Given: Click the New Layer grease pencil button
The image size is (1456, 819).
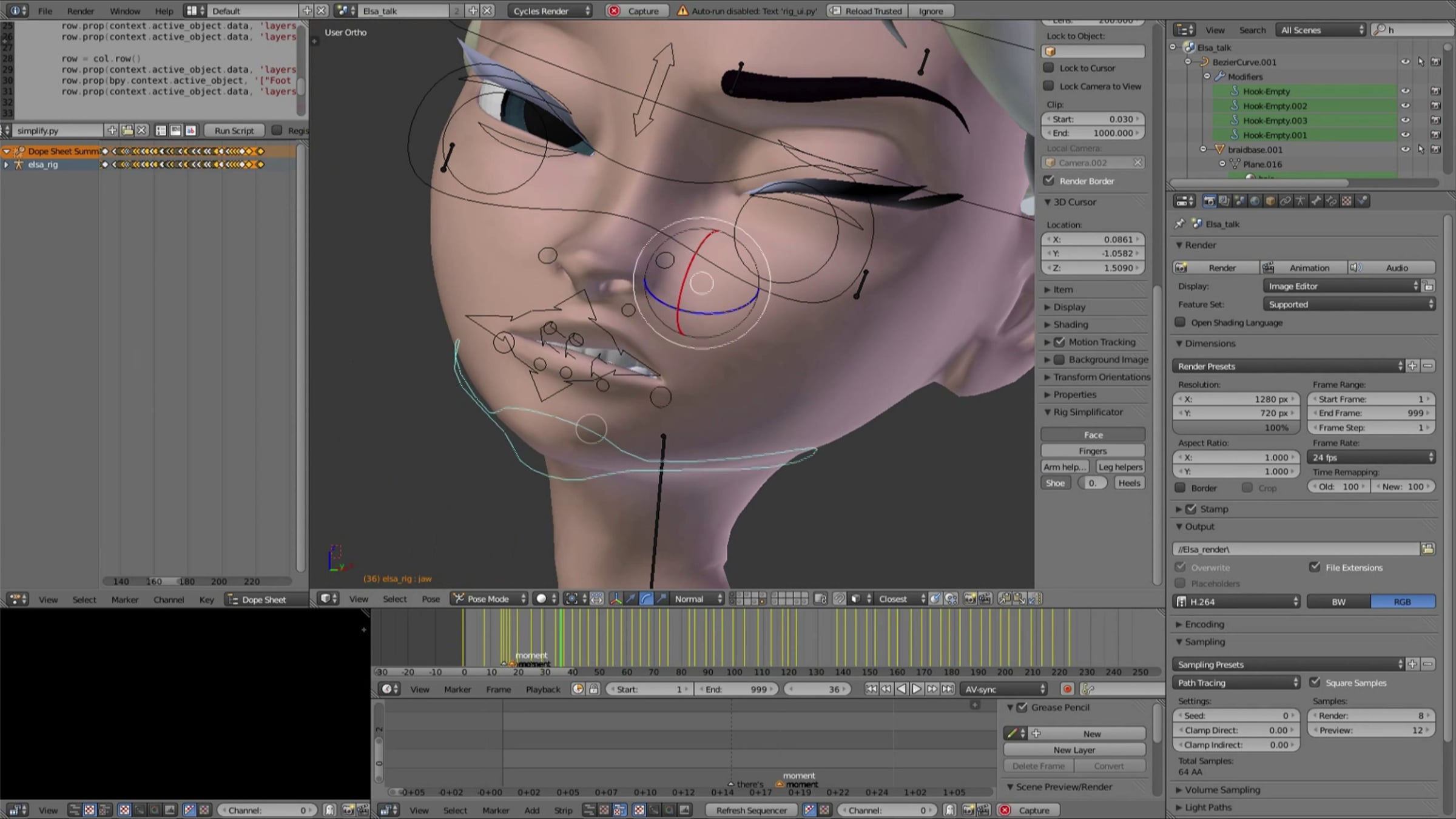Looking at the screenshot, I should point(1074,750).
